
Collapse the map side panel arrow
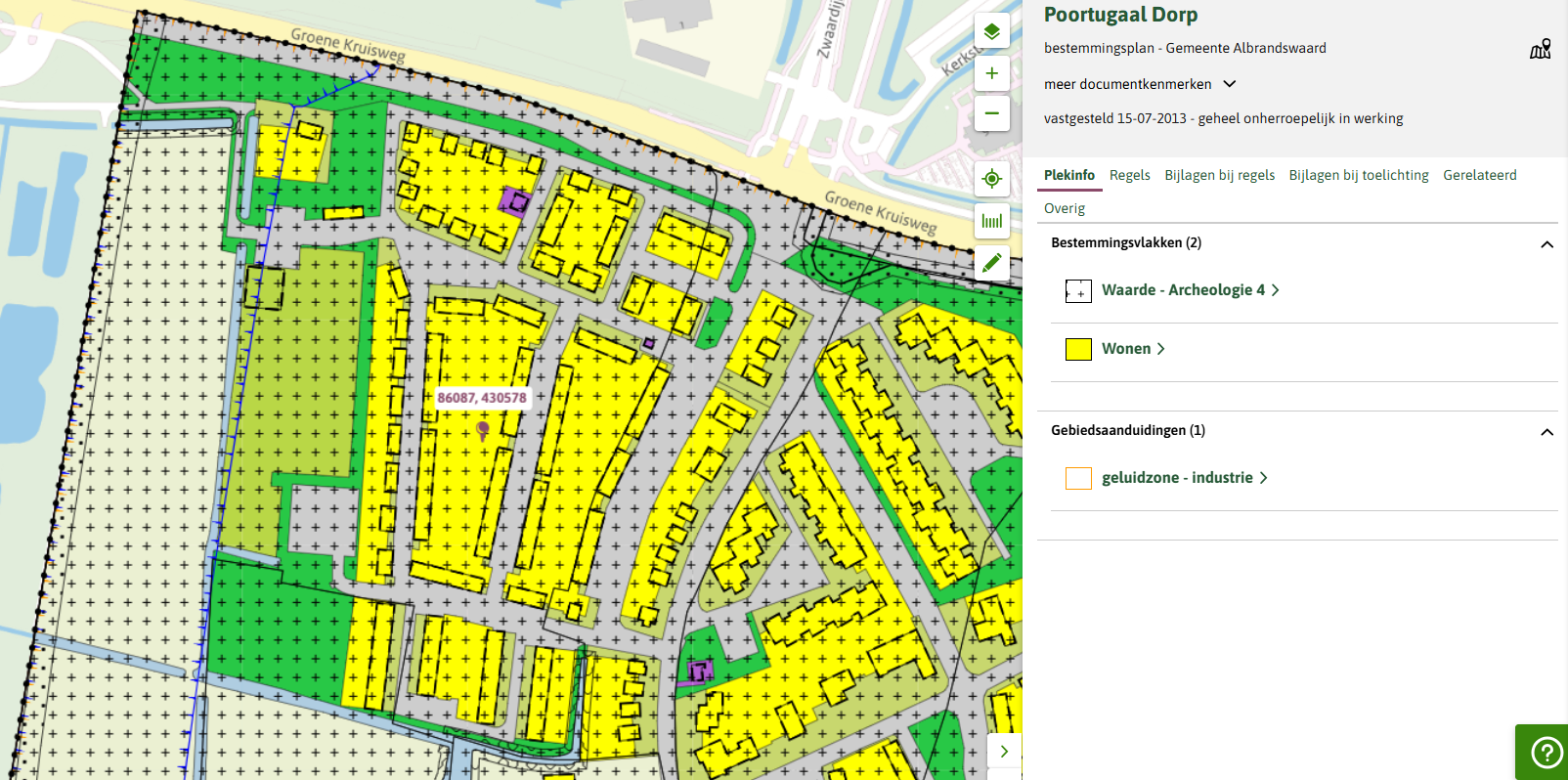(1004, 752)
